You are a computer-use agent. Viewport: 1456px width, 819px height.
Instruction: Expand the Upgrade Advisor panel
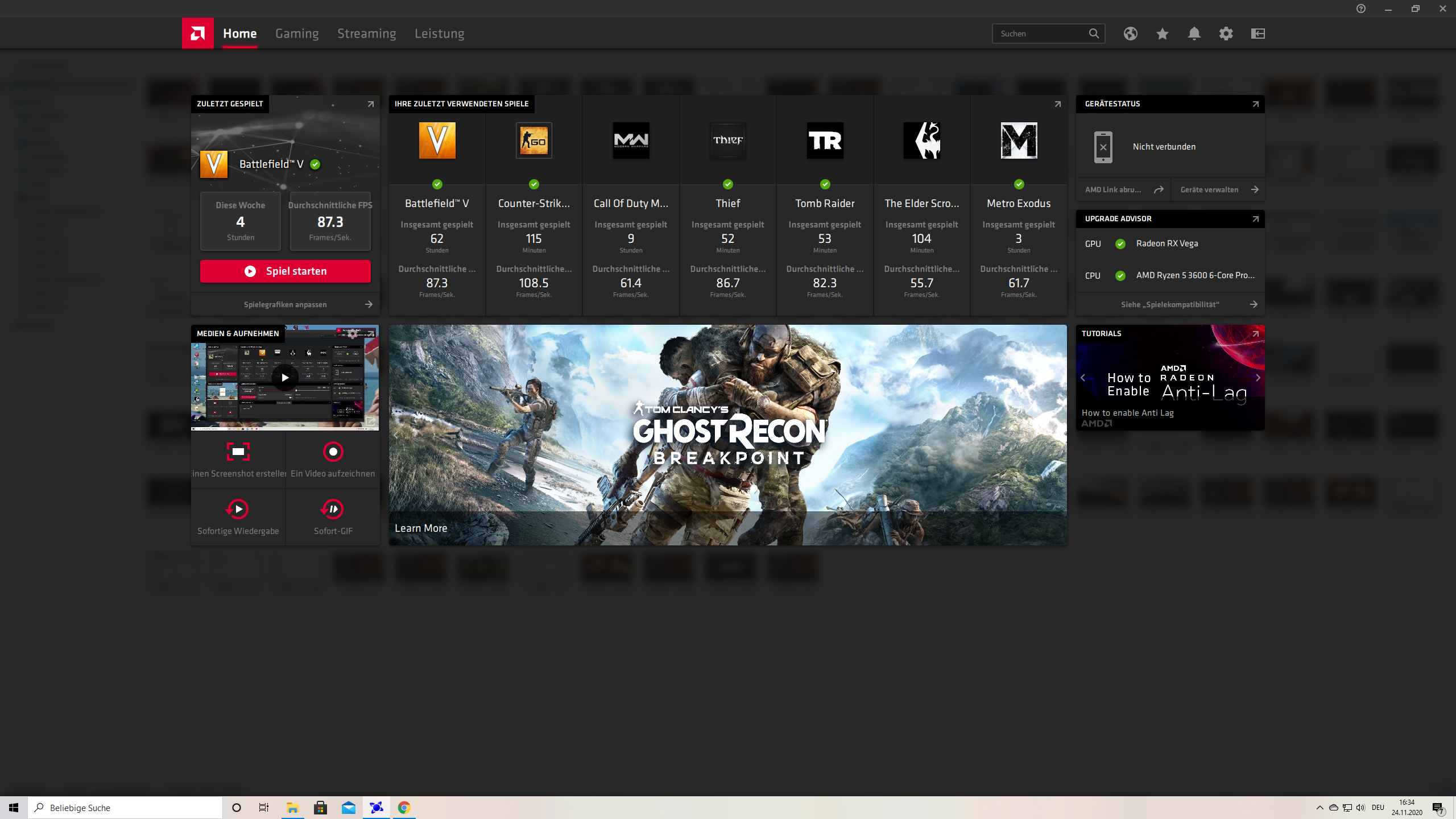click(x=1255, y=219)
